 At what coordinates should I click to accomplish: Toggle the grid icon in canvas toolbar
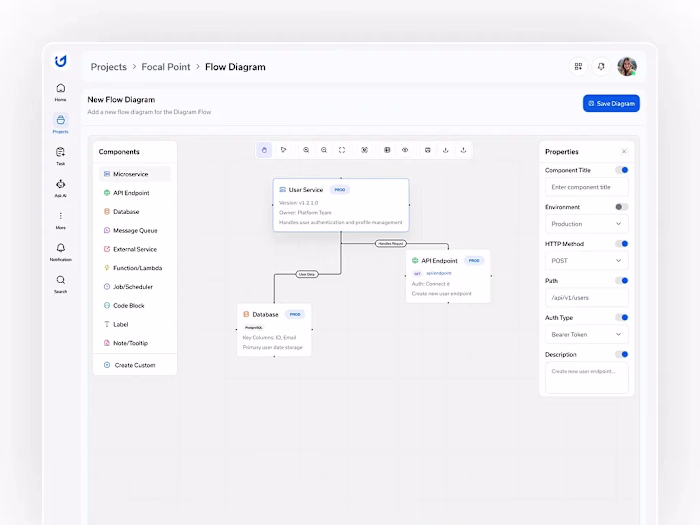387,150
